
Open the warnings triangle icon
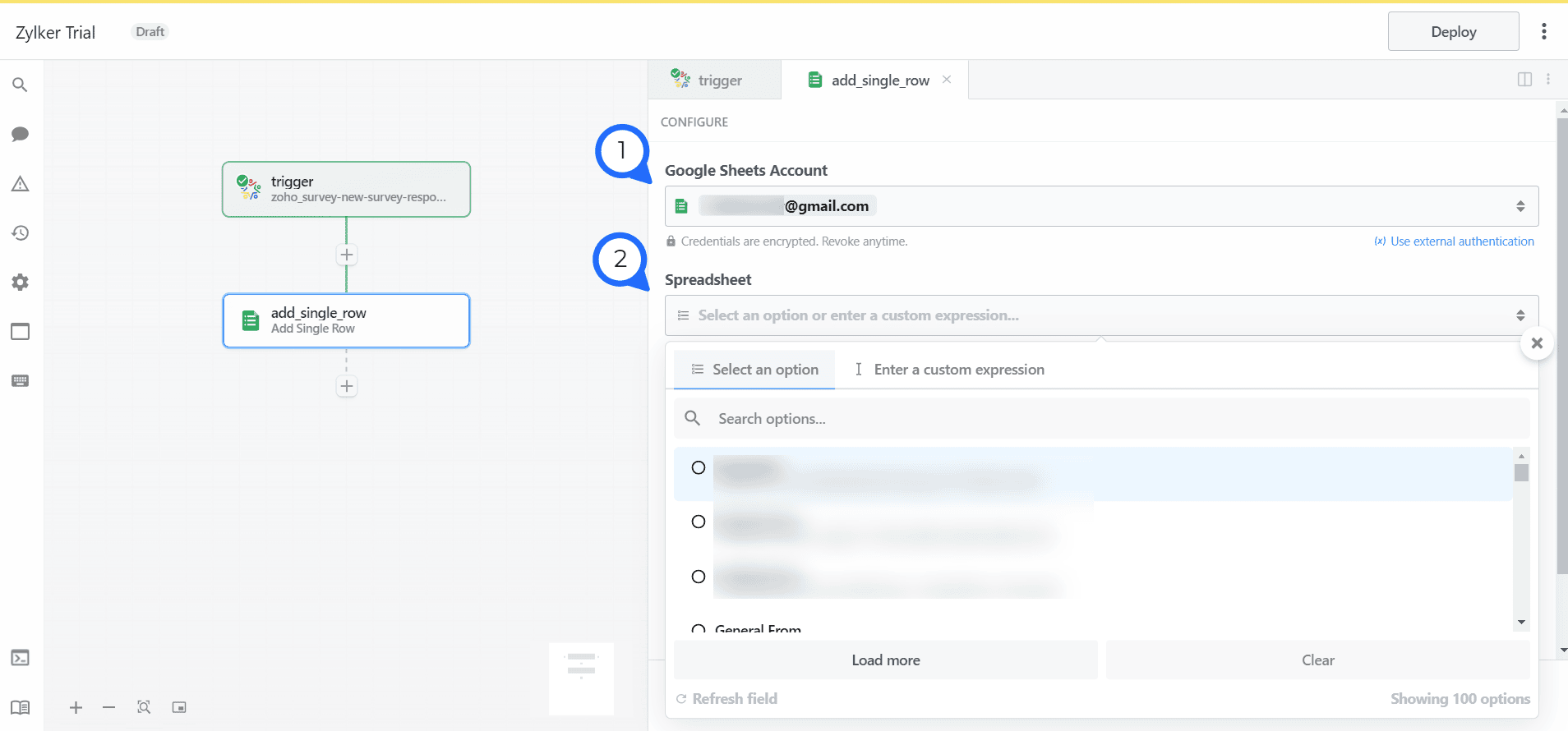click(20, 184)
